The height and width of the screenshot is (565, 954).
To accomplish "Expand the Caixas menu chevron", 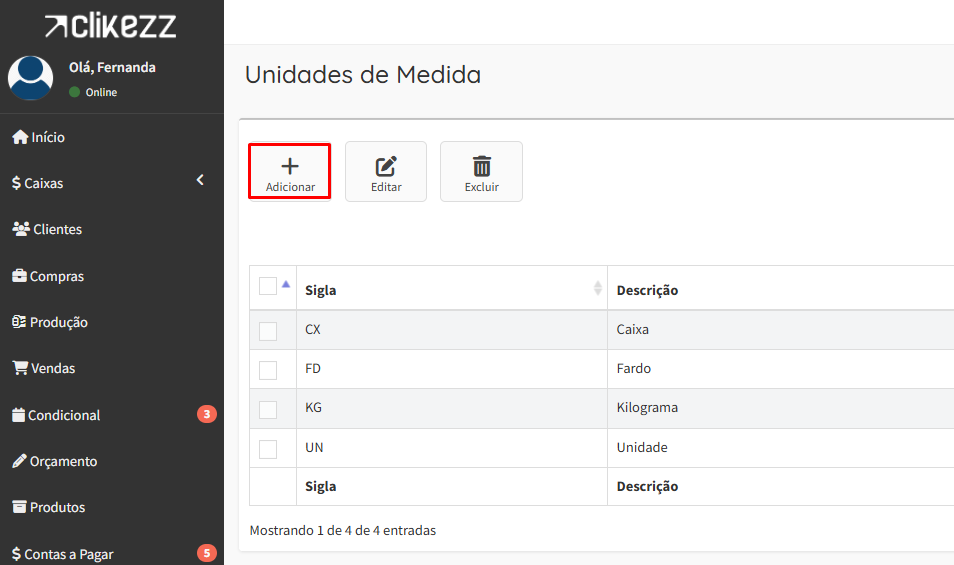I will (x=200, y=180).
